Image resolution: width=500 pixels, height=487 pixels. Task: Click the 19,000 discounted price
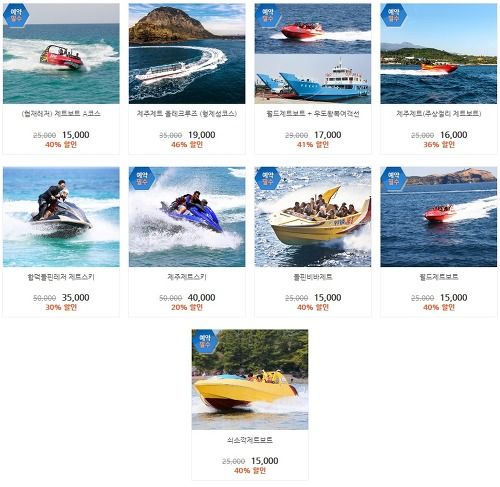pos(202,135)
